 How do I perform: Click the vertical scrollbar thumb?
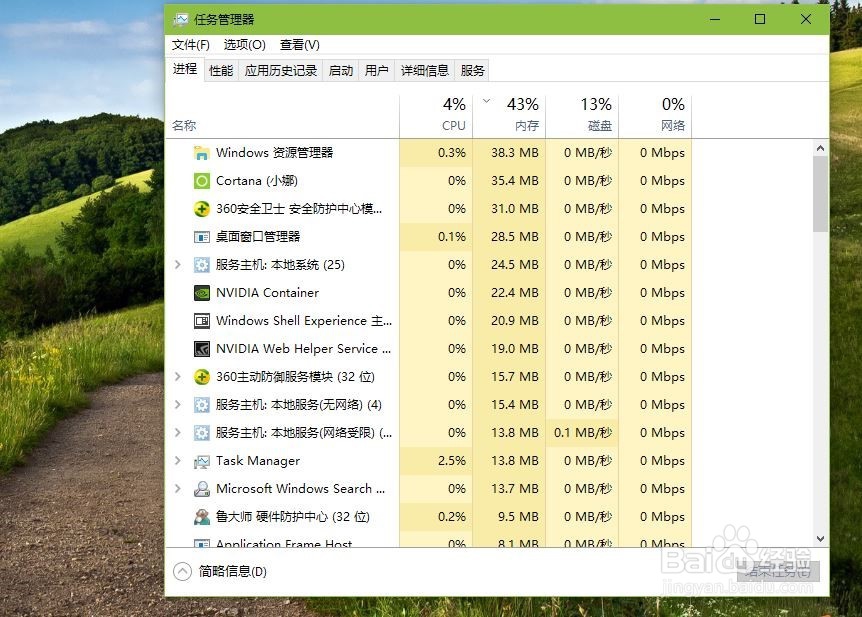click(820, 194)
